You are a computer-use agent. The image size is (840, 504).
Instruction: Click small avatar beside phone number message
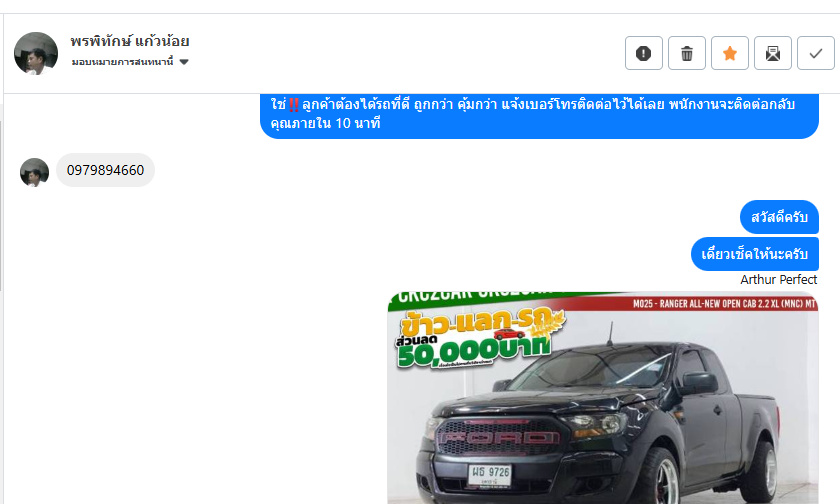pyautogui.click(x=34, y=172)
